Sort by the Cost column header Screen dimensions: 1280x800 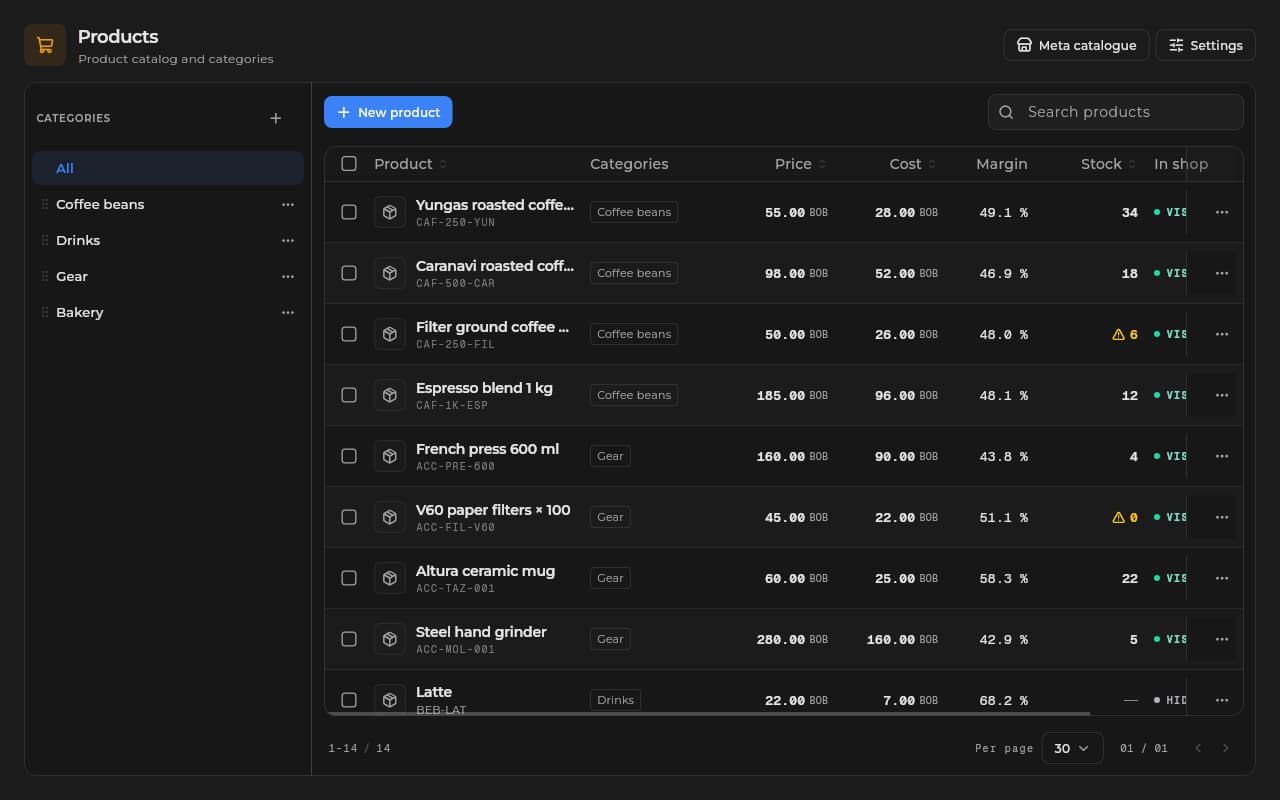coord(912,164)
